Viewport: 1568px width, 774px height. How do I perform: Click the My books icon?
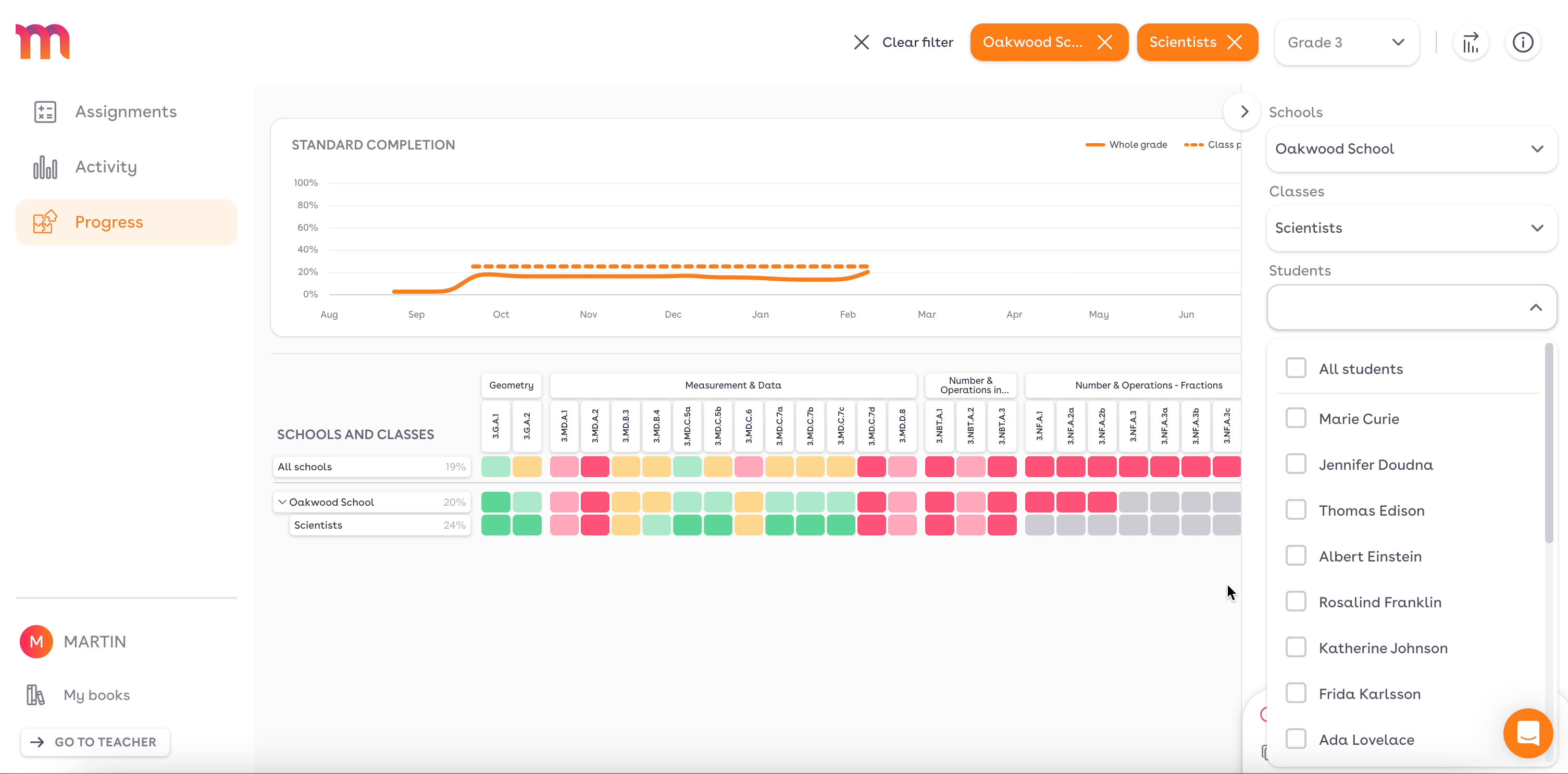pyautogui.click(x=35, y=695)
